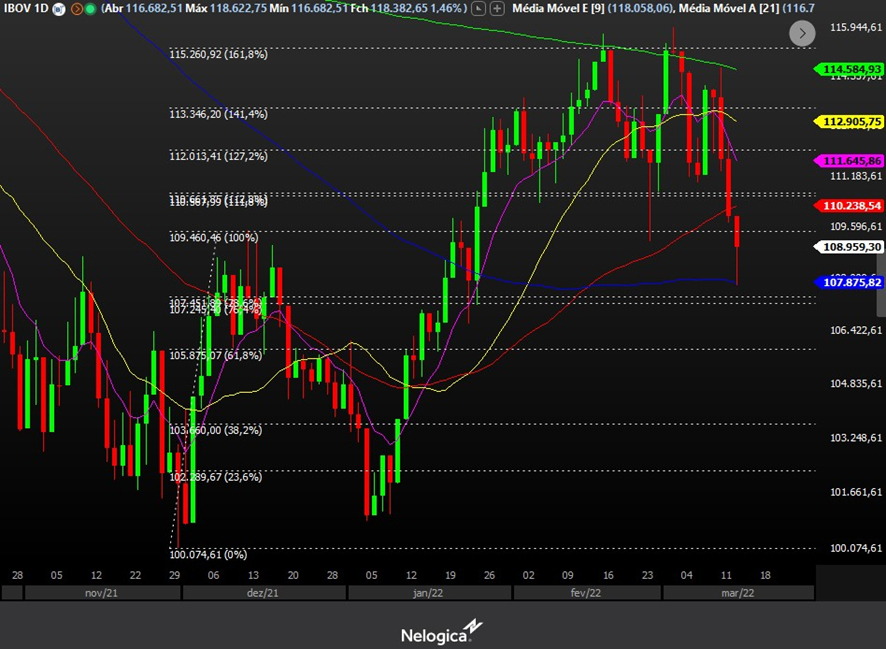Screen dimensions: 886x649
Task: Click the small chart-corner button before the plus
Action: coord(479,8)
